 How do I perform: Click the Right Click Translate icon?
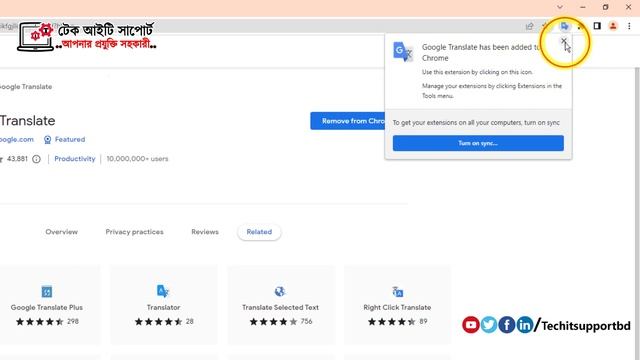[398, 291]
